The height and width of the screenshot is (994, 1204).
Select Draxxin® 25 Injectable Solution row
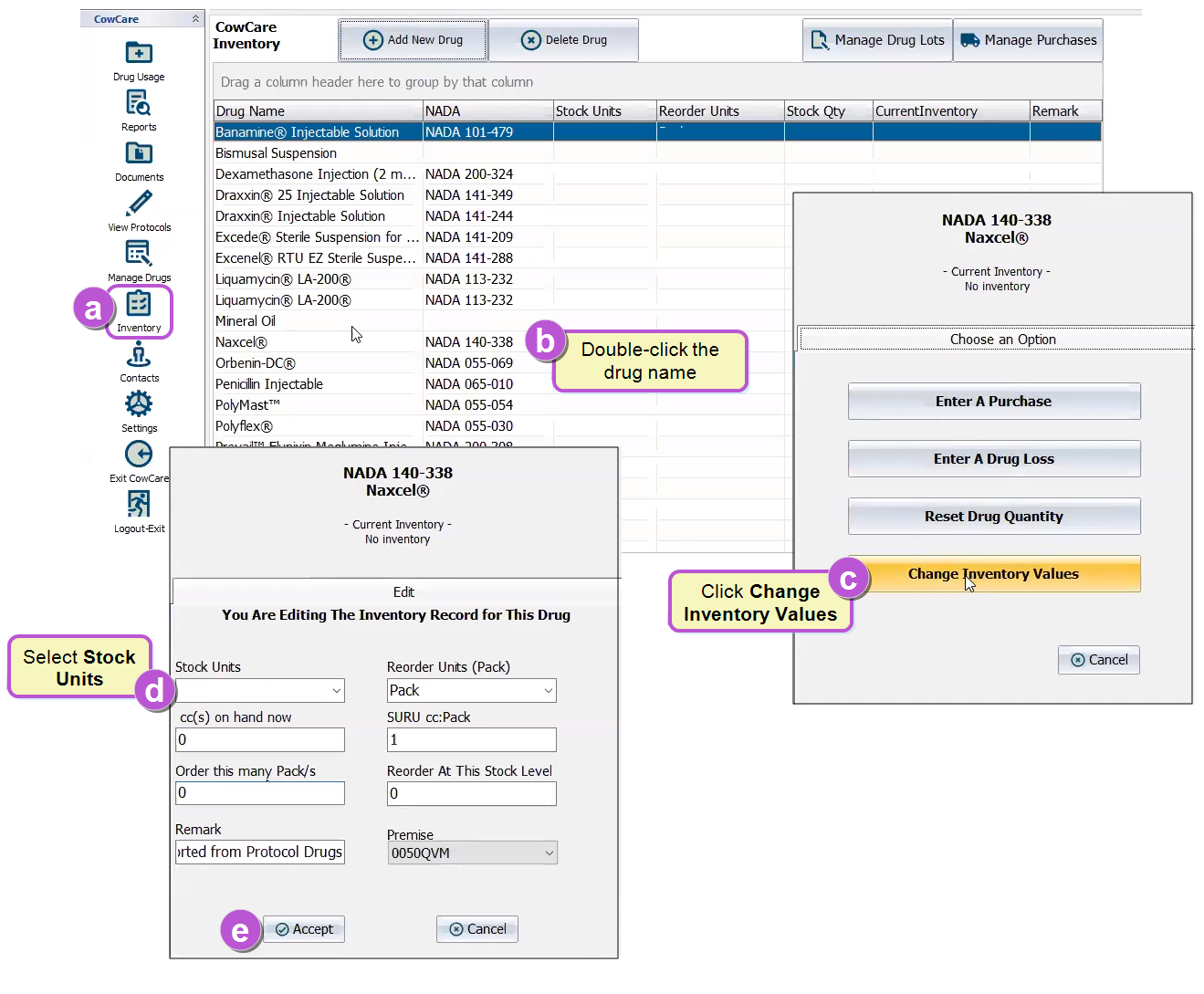(502, 195)
